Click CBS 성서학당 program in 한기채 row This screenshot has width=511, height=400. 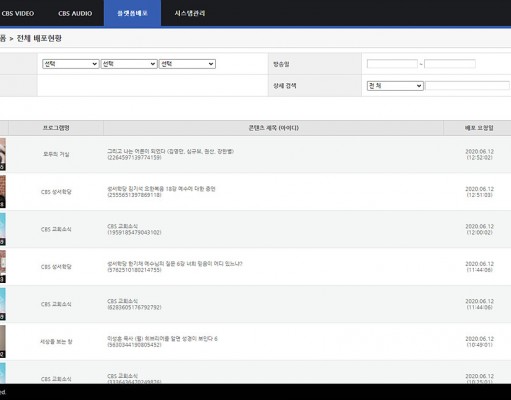coord(56,267)
